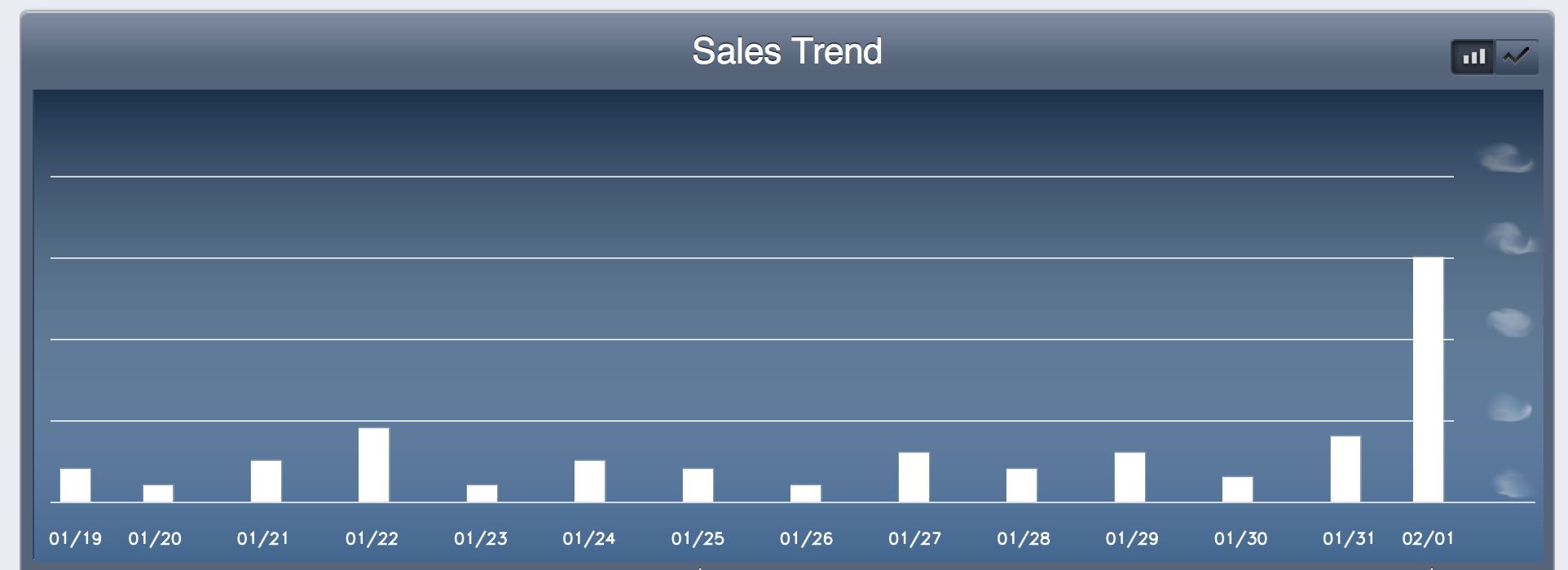Click the topmost blurred y-axis value

tap(1506, 159)
